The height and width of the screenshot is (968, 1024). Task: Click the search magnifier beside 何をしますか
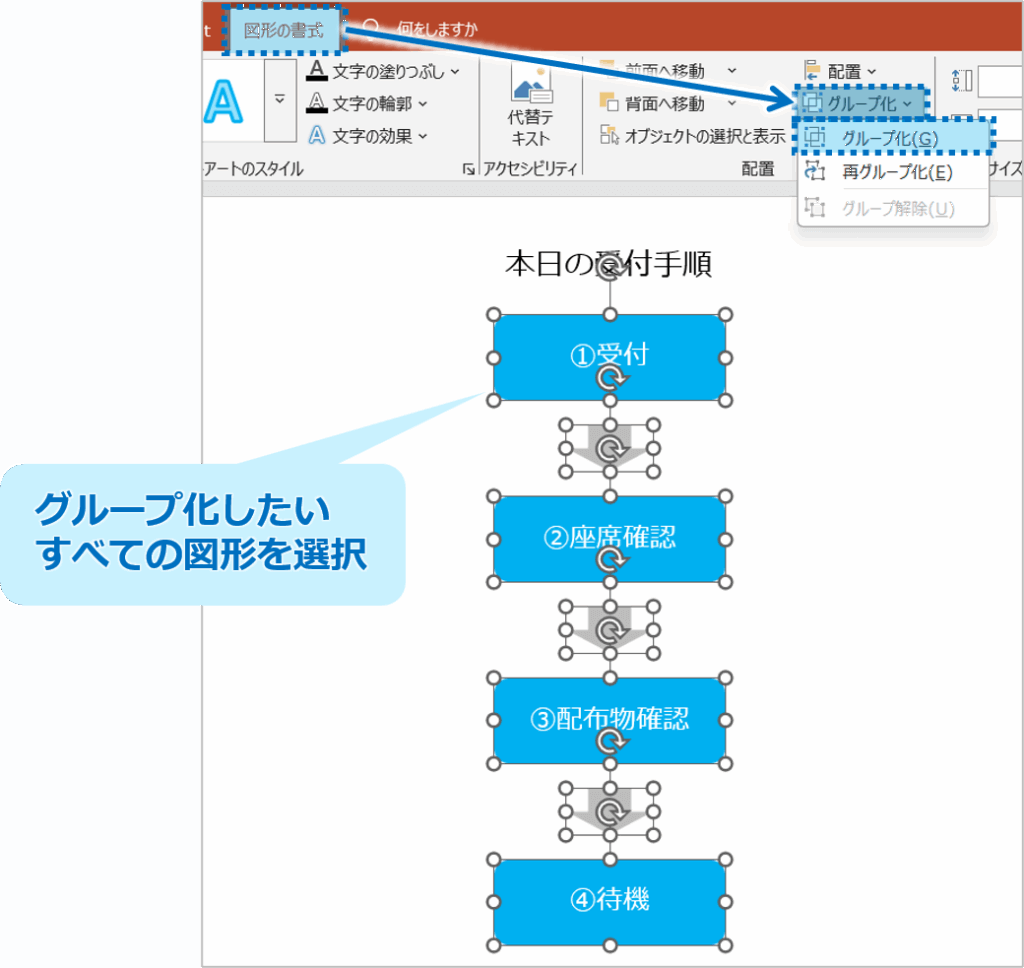373,27
